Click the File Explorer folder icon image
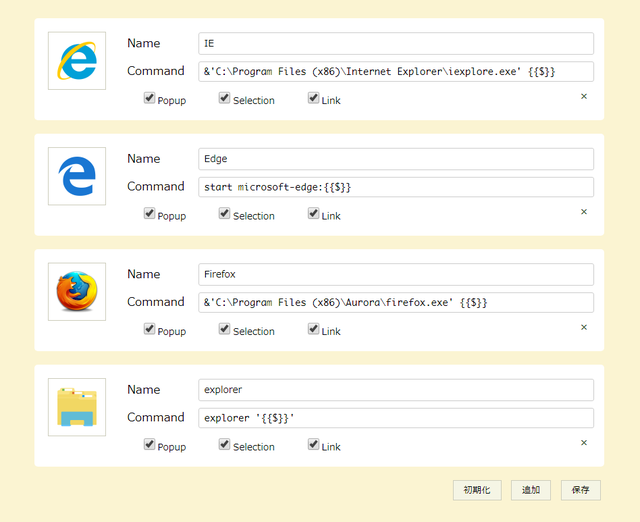 [x=77, y=407]
